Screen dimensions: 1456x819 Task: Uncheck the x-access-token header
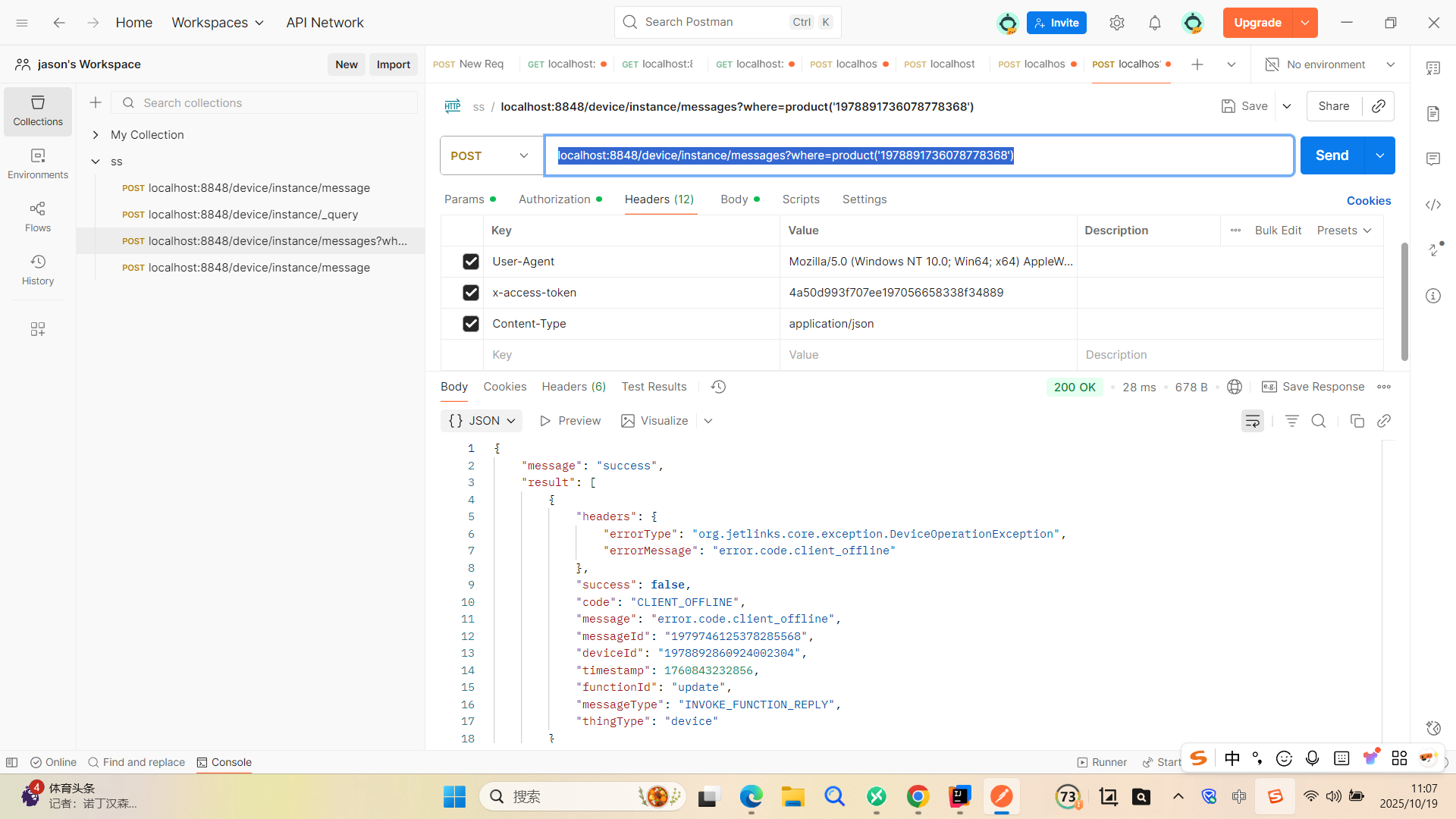click(470, 293)
